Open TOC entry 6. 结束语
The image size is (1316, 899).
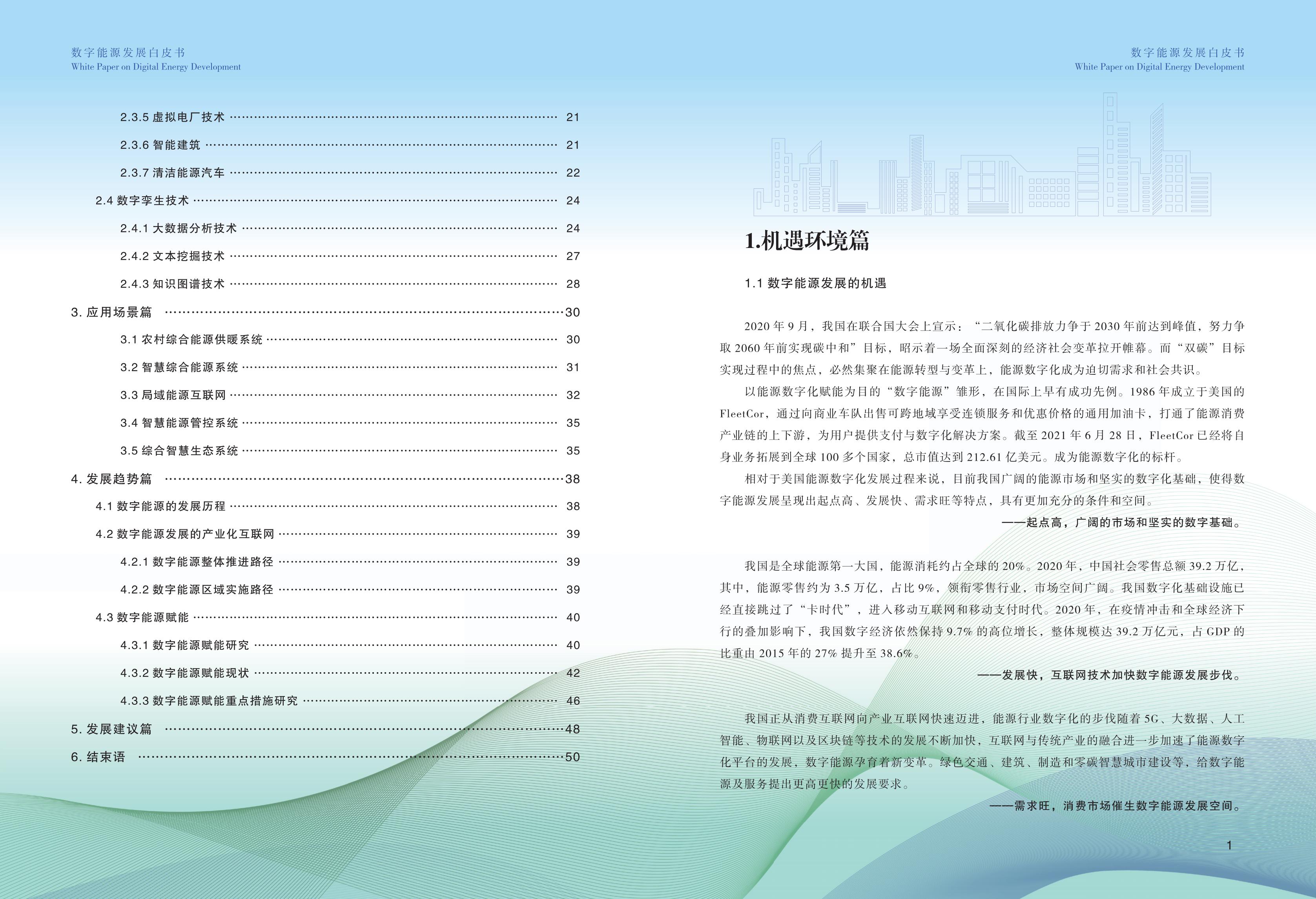tap(98, 757)
